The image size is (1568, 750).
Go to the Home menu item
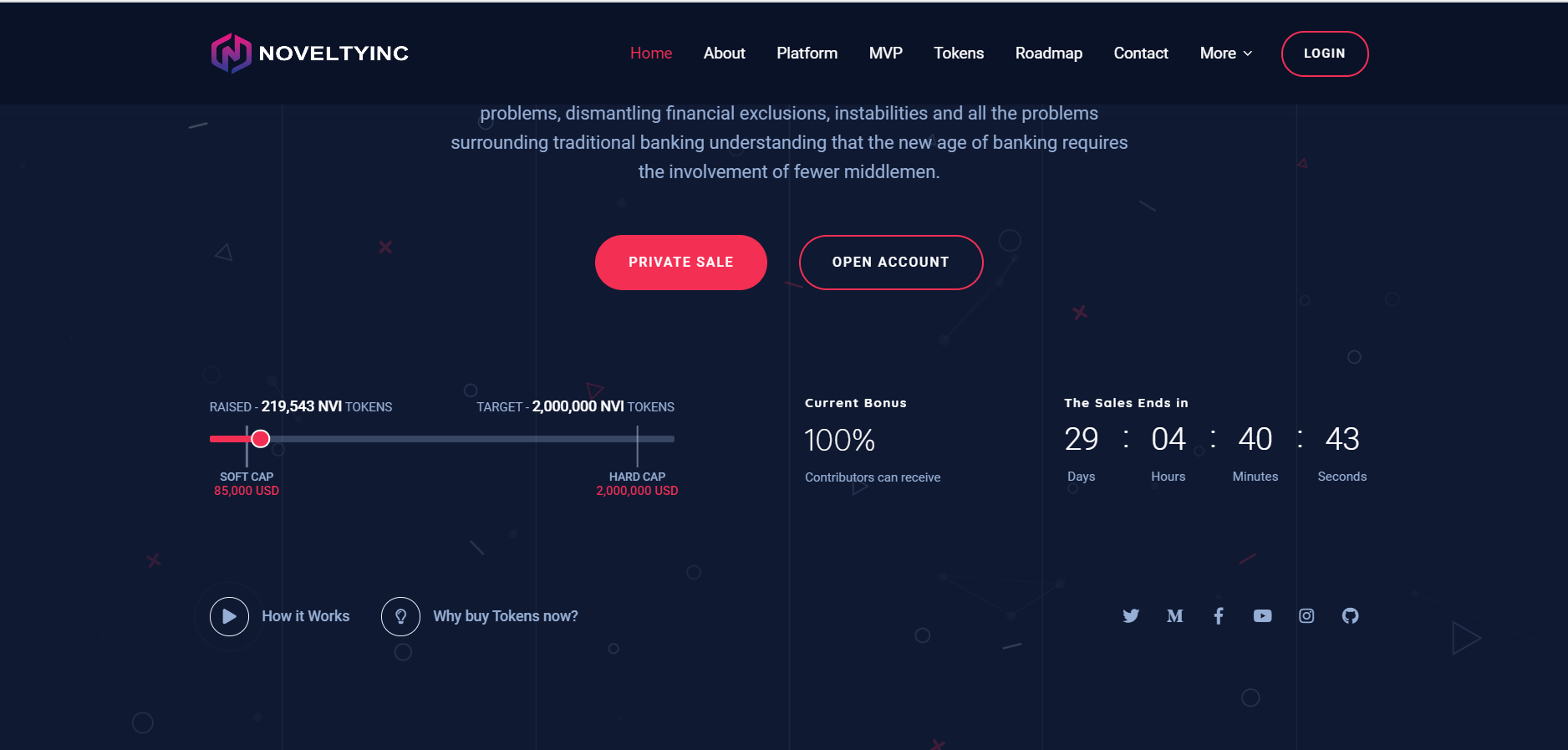click(650, 54)
